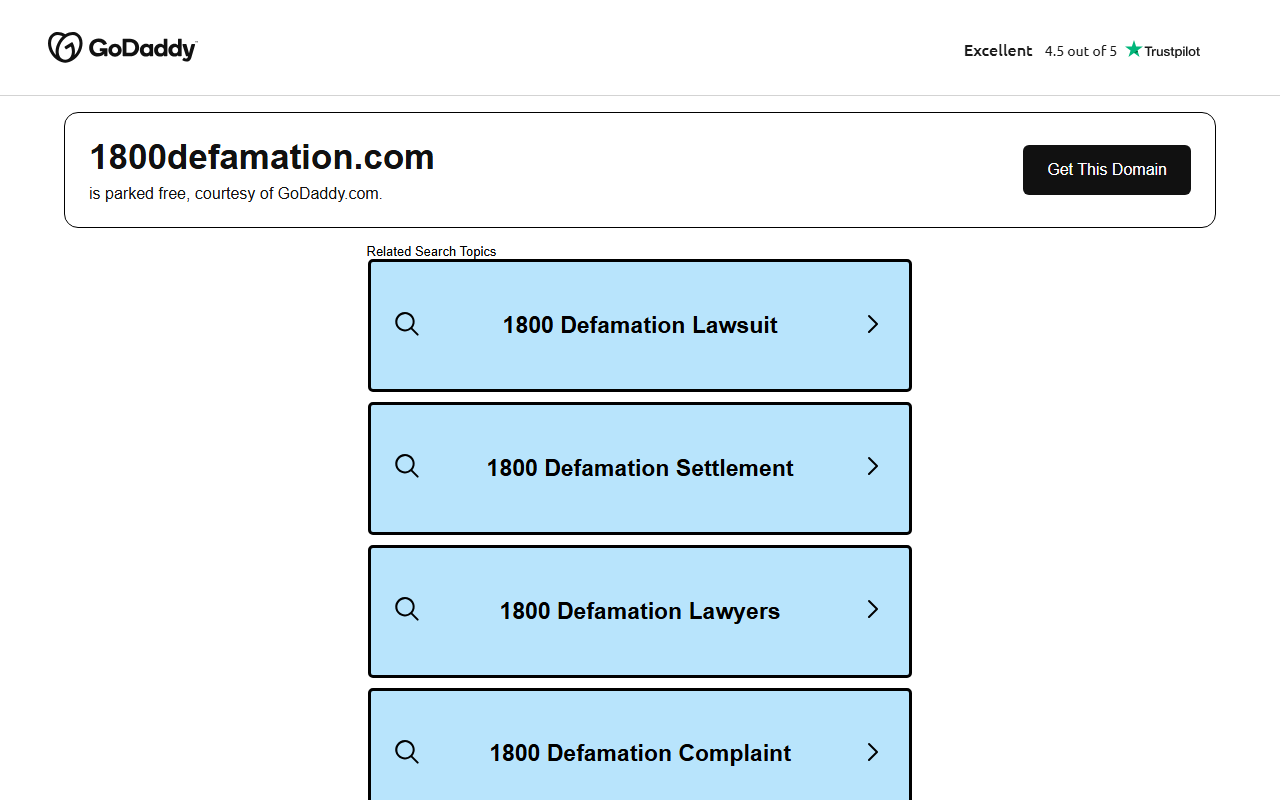This screenshot has width=1280, height=800.
Task: Click search icon beside 1800 Defamation Settlement
Action: click(407, 466)
